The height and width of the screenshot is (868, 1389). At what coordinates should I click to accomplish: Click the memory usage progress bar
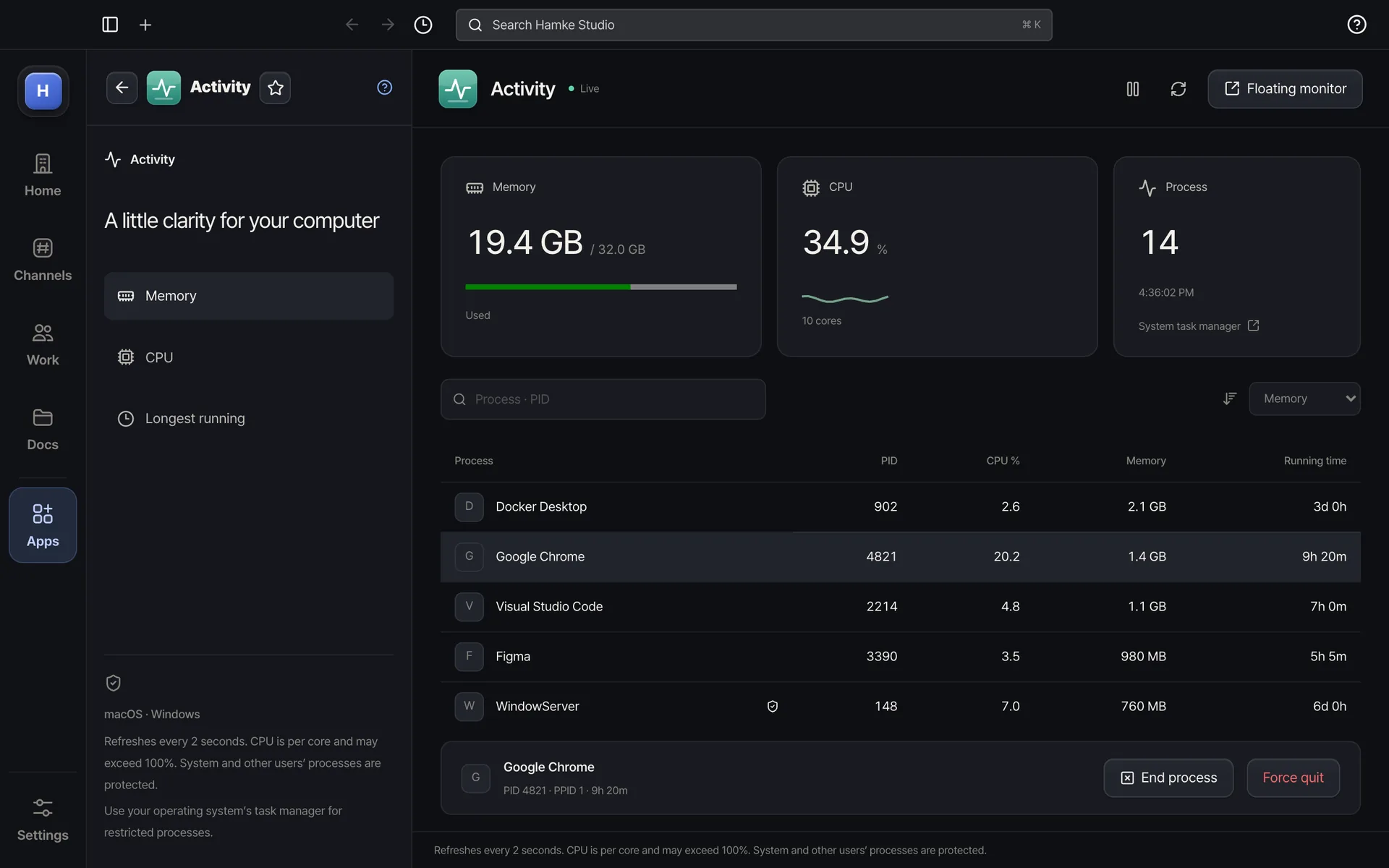click(x=601, y=287)
